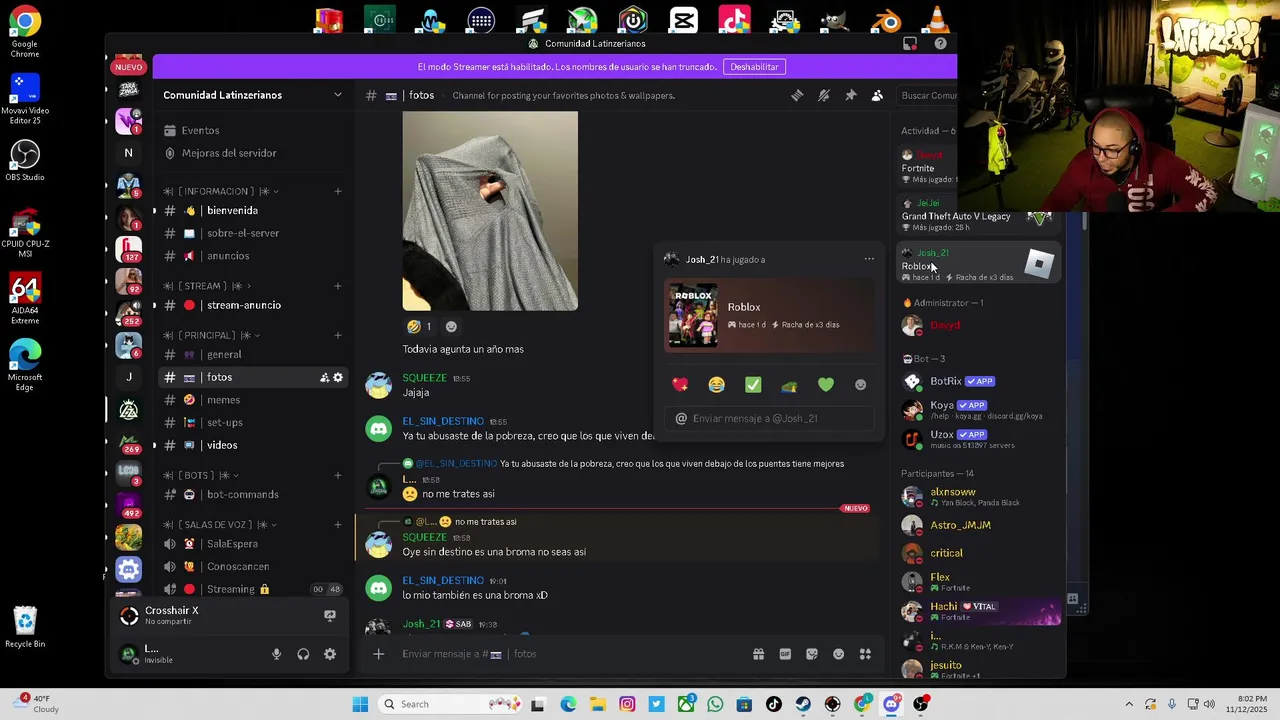Screen dimensions: 1280x720
Task: Open the GIF picker
Action: click(785, 654)
